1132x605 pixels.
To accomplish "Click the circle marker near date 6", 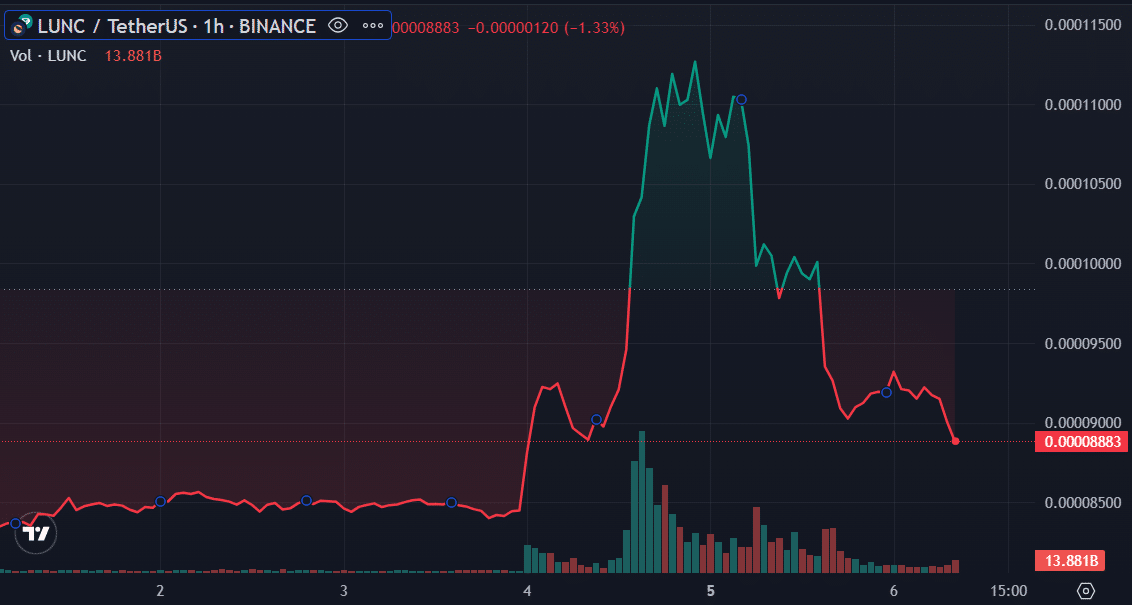I will 887,392.
